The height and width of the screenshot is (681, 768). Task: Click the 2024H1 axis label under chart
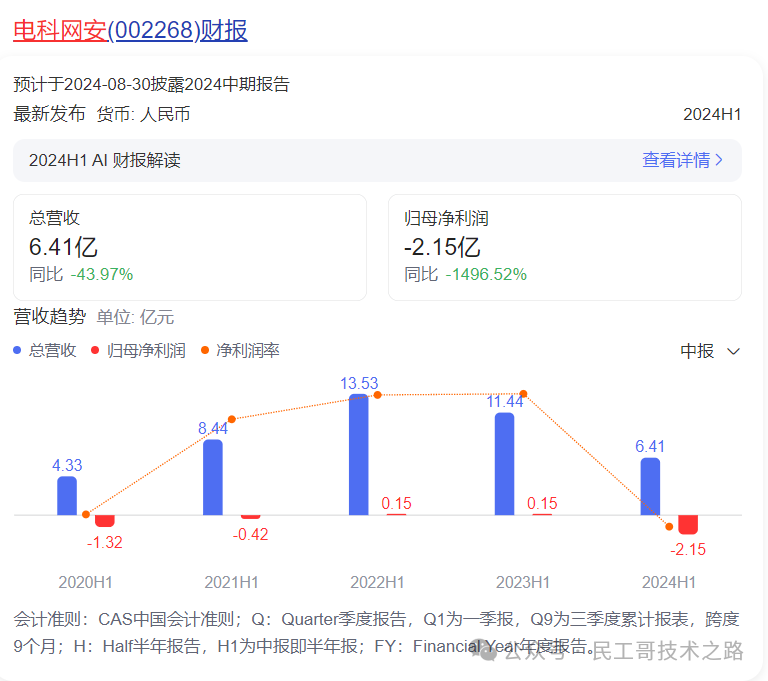click(669, 582)
